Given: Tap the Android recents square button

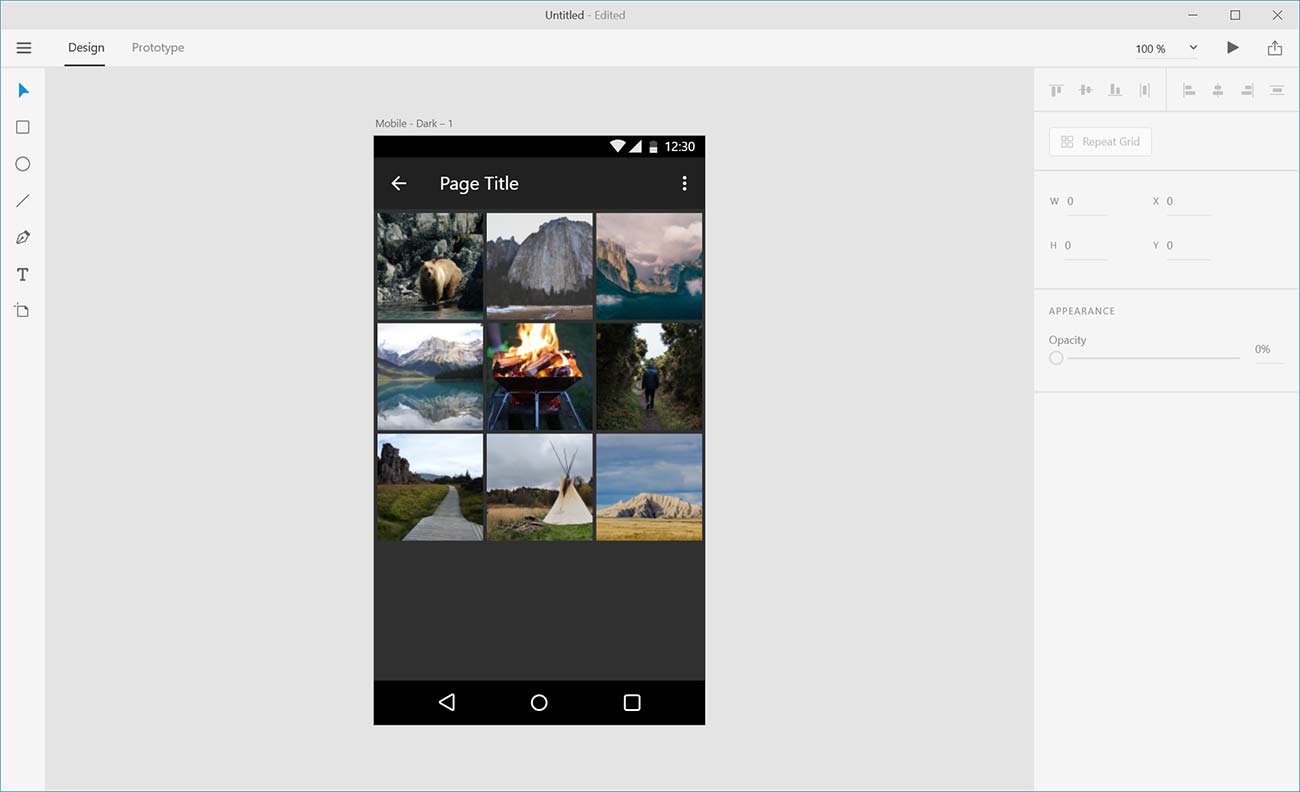Looking at the screenshot, I should (x=632, y=703).
